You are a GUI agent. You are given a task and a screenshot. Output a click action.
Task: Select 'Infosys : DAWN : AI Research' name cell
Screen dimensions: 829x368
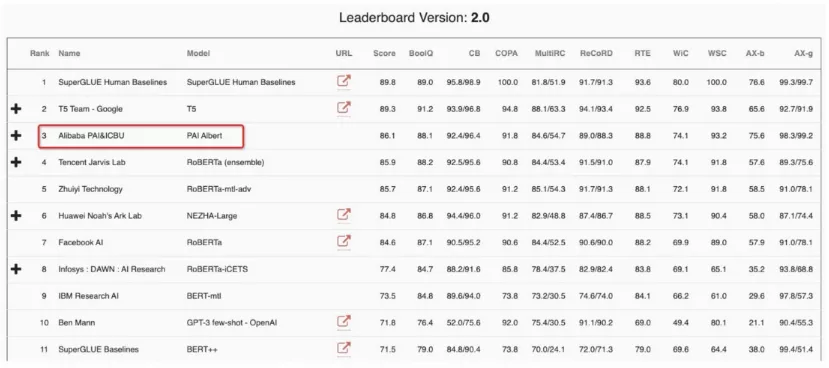click(112, 269)
